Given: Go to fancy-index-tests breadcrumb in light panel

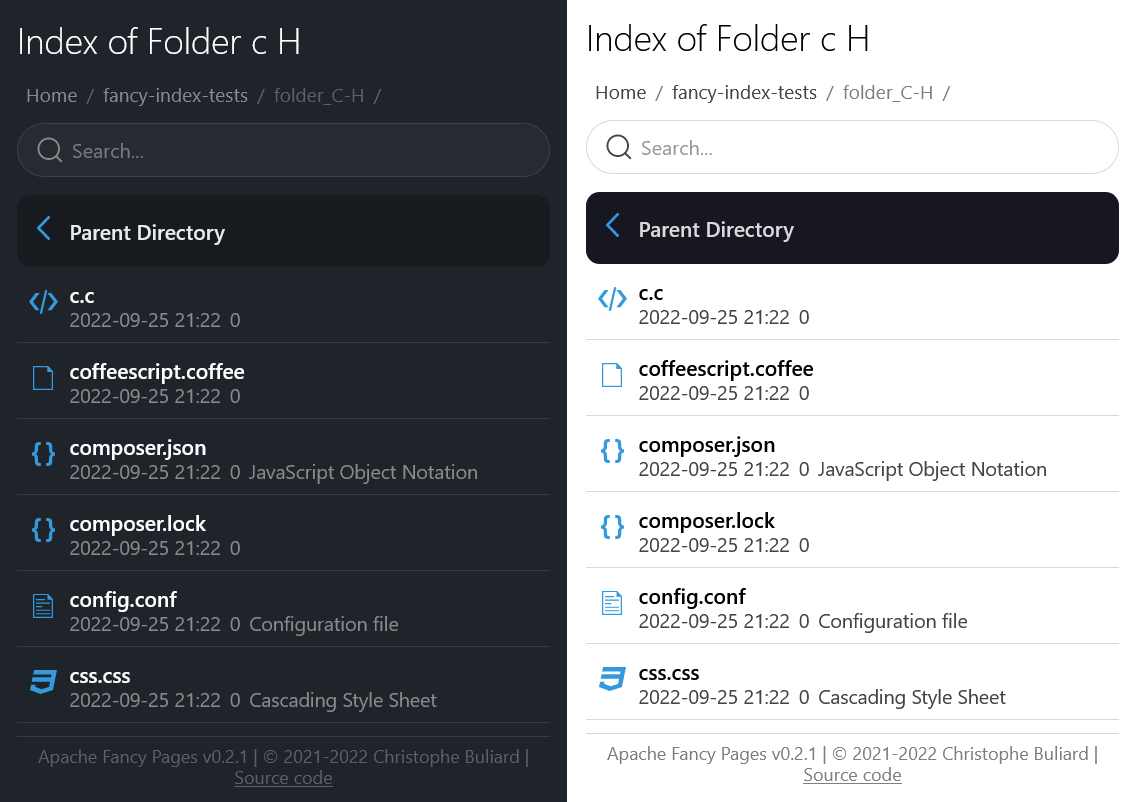Looking at the screenshot, I should pyautogui.click(x=745, y=93).
